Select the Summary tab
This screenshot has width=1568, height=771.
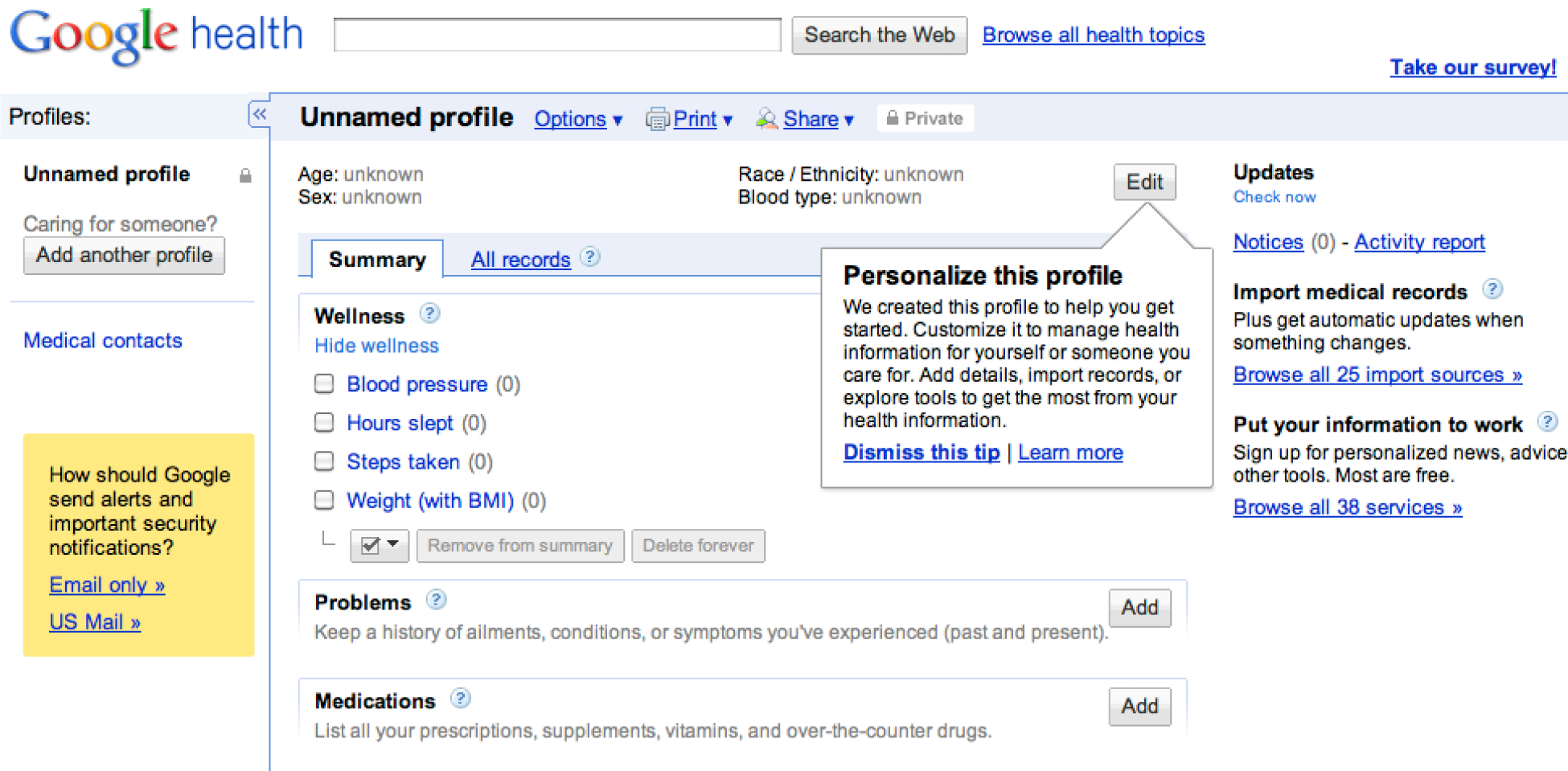coord(377,259)
